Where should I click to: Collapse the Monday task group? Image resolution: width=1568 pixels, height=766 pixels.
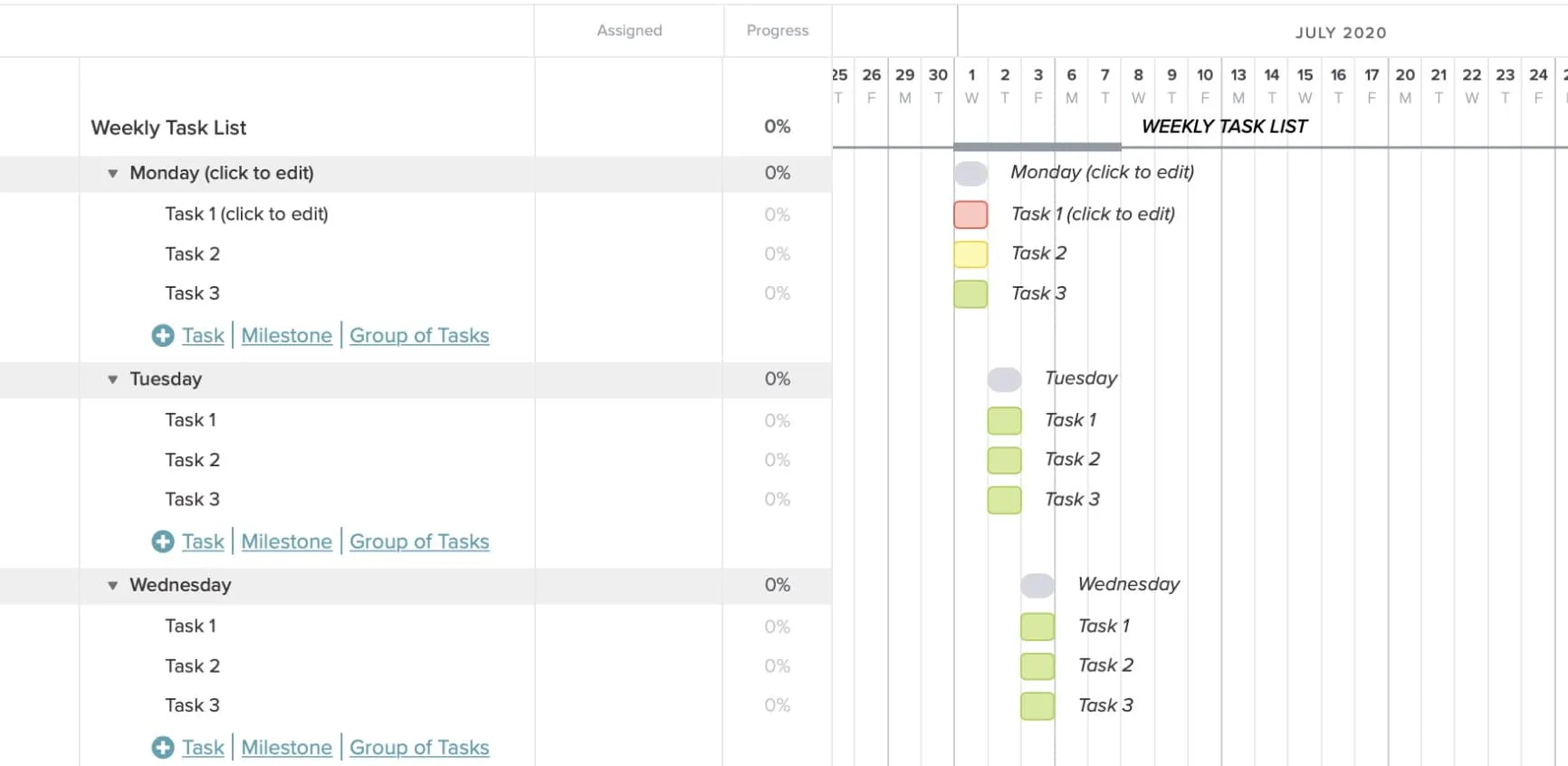tap(111, 173)
